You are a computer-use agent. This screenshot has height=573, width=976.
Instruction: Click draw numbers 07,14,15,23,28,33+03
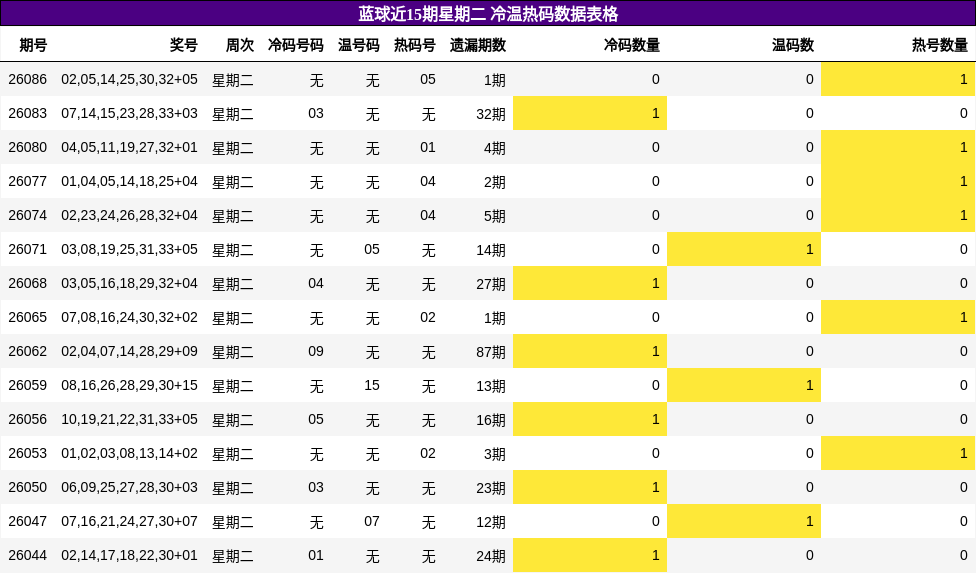click(129, 113)
